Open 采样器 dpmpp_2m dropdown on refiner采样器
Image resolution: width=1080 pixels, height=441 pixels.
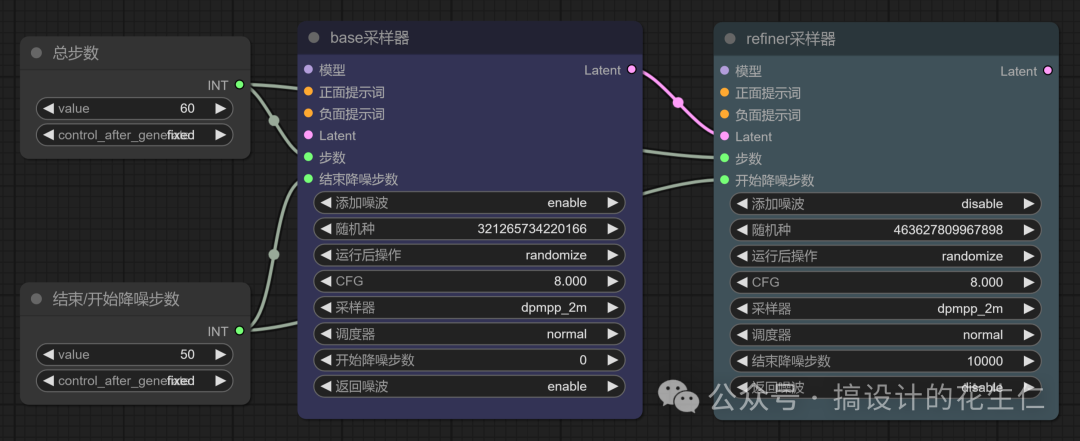click(886, 309)
